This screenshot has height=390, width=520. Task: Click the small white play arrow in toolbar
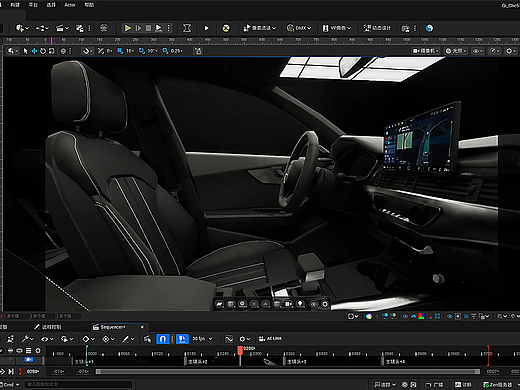[x=206, y=28]
